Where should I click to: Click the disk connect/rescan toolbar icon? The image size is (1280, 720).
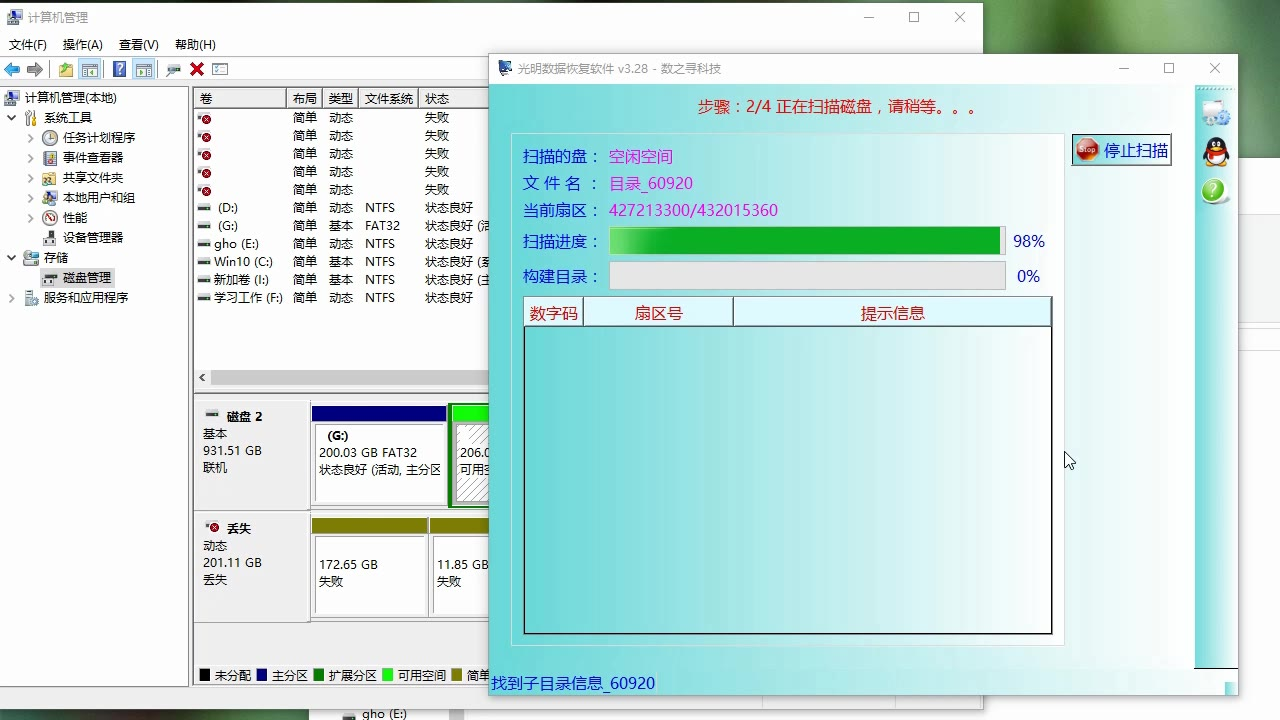click(x=173, y=69)
